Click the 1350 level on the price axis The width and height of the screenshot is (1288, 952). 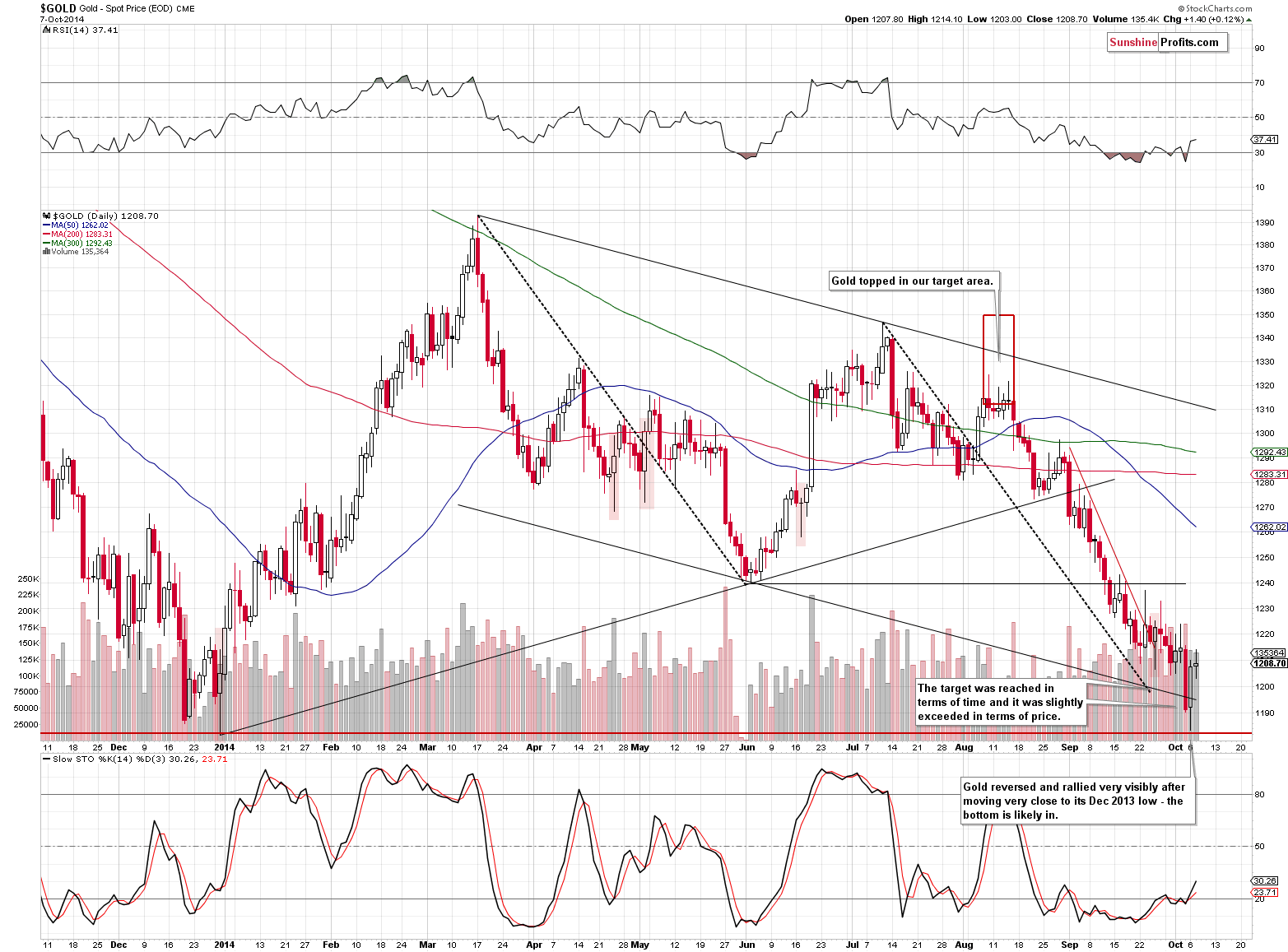(1265, 314)
